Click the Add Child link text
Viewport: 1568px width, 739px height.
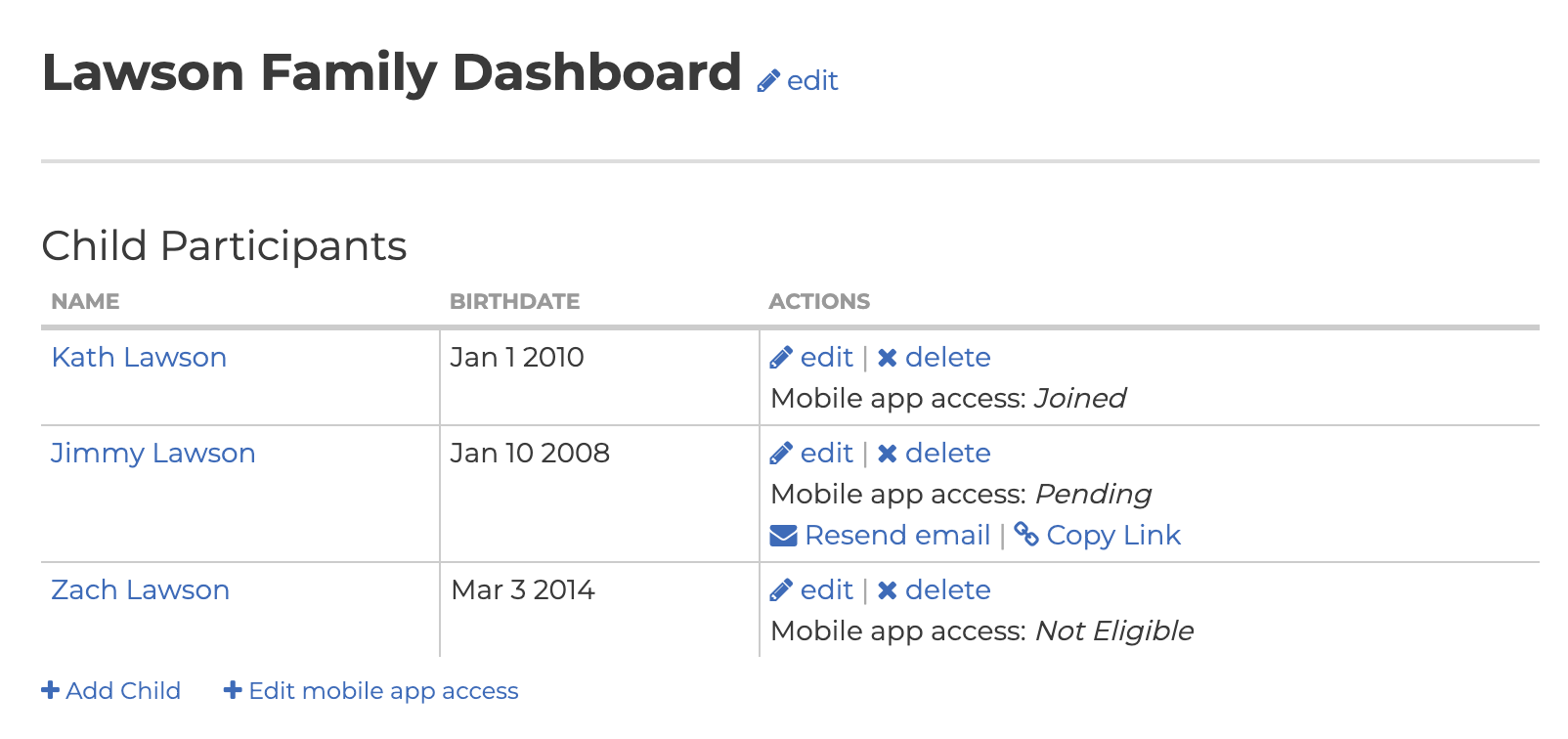tap(123, 691)
